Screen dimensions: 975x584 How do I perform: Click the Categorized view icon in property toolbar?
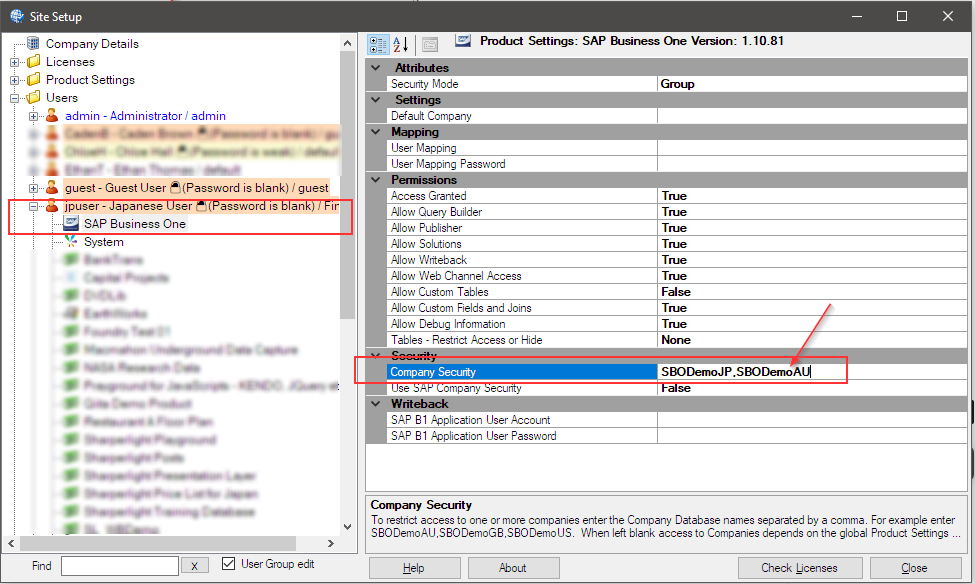(x=378, y=44)
